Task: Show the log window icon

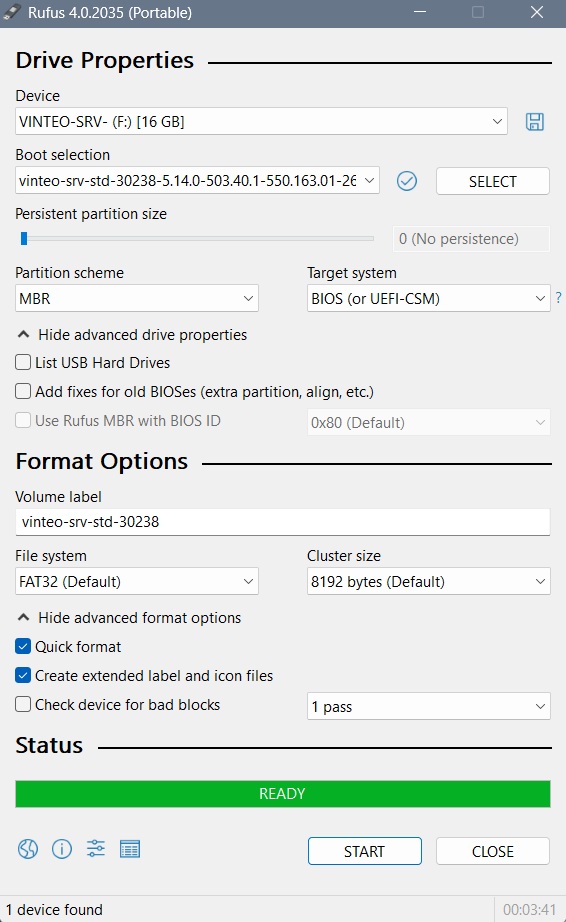Action: (130, 849)
